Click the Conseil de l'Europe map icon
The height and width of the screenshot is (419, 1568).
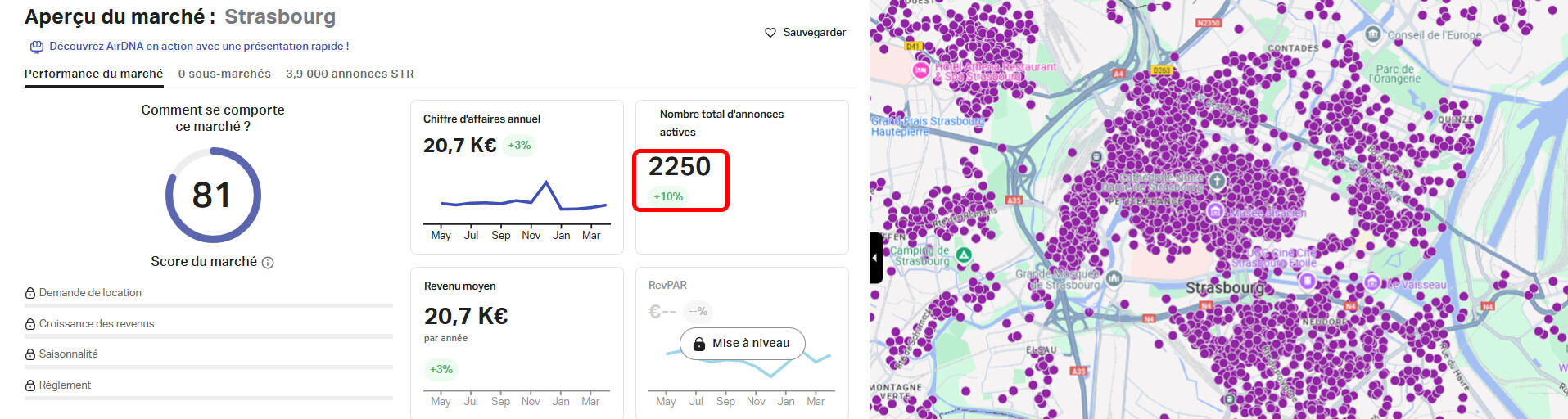(1373, 34)
